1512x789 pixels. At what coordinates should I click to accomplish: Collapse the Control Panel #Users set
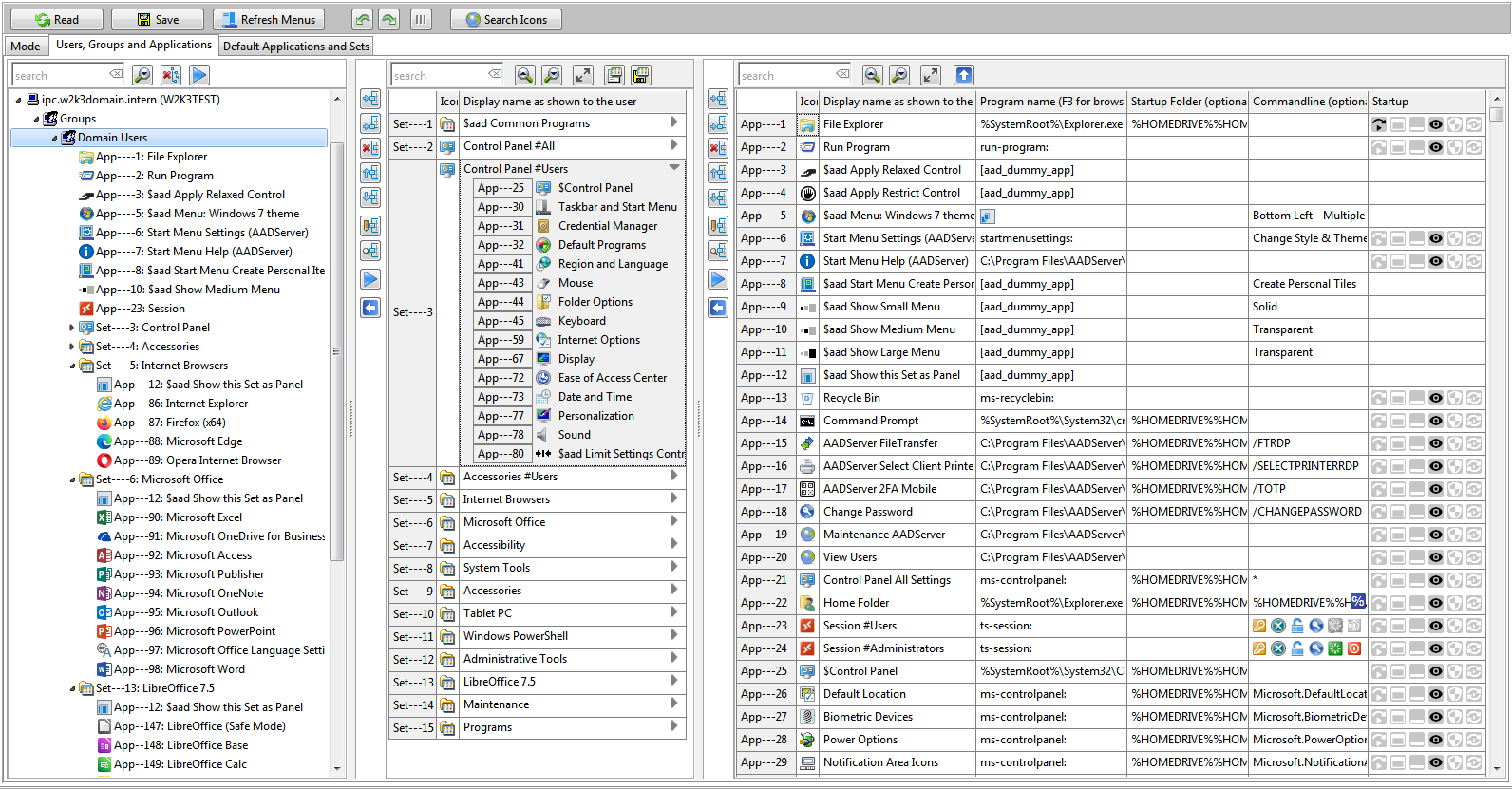click(x=674, y=168)
